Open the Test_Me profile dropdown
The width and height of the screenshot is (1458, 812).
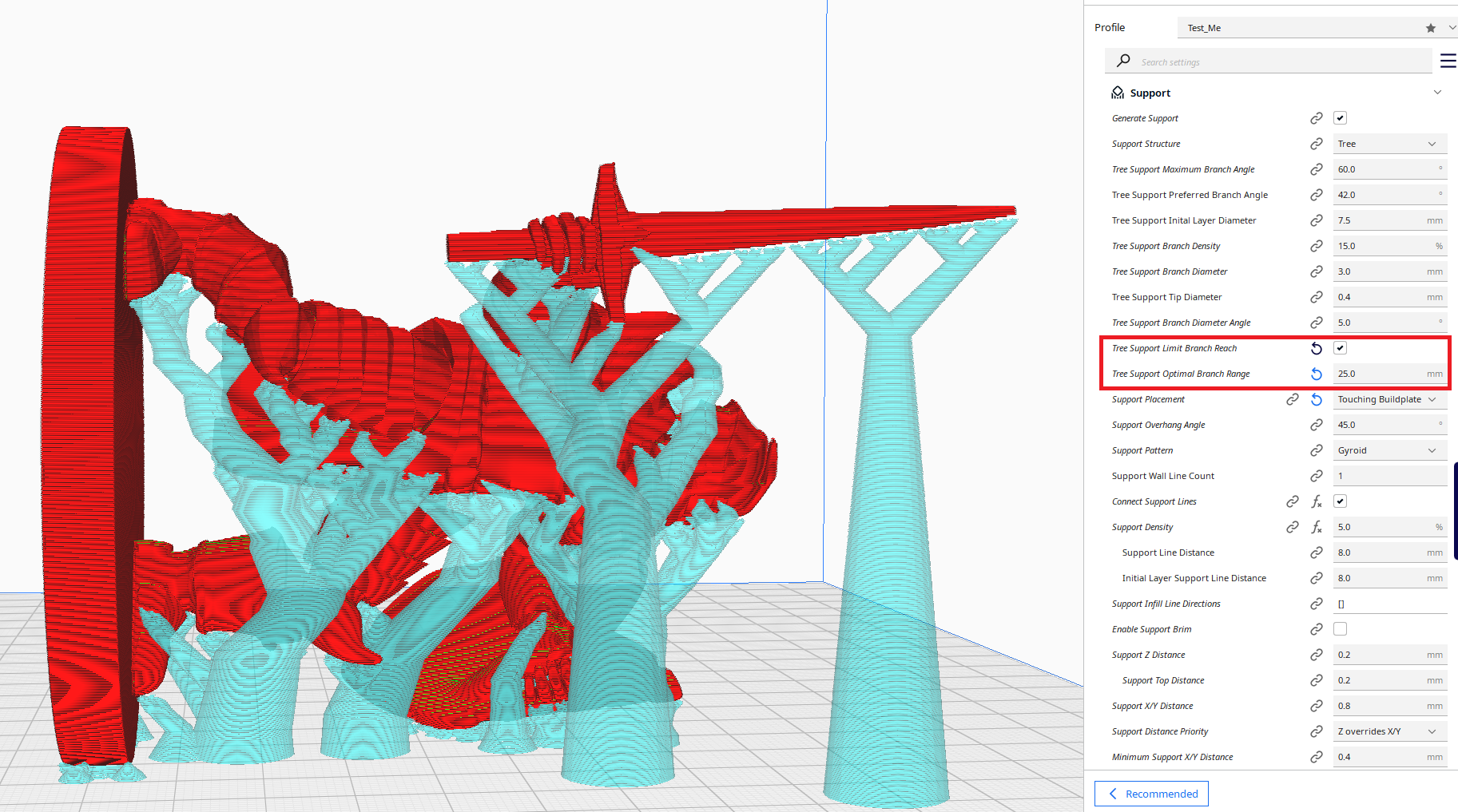click(x=1317, y=28)
